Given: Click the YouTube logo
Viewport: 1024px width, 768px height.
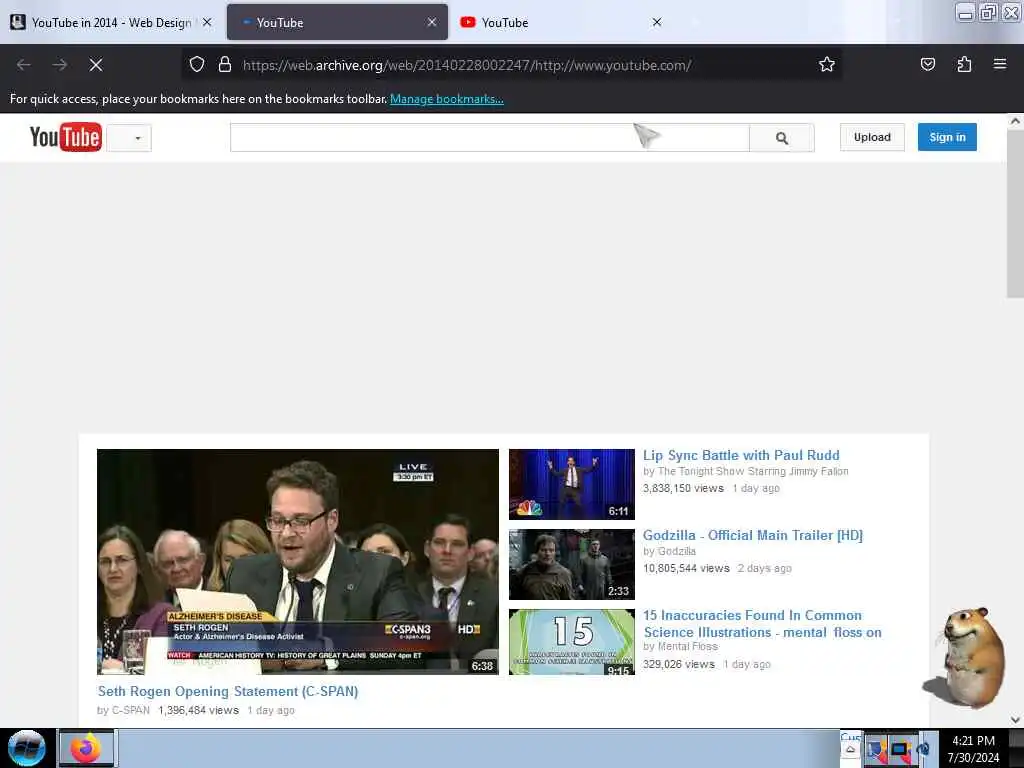Looking at the screenshot, I should point(65,137).
